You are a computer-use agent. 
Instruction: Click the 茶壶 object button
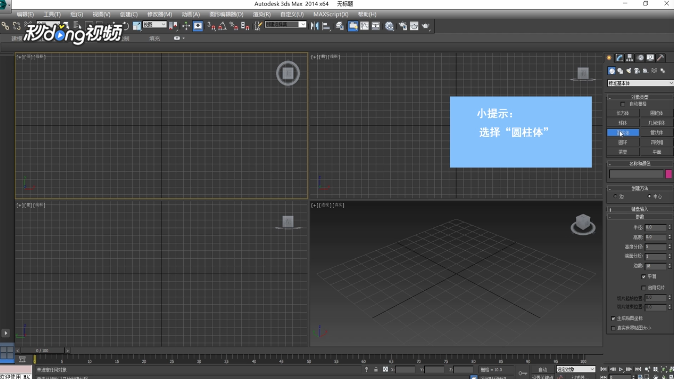click(623, 152)
